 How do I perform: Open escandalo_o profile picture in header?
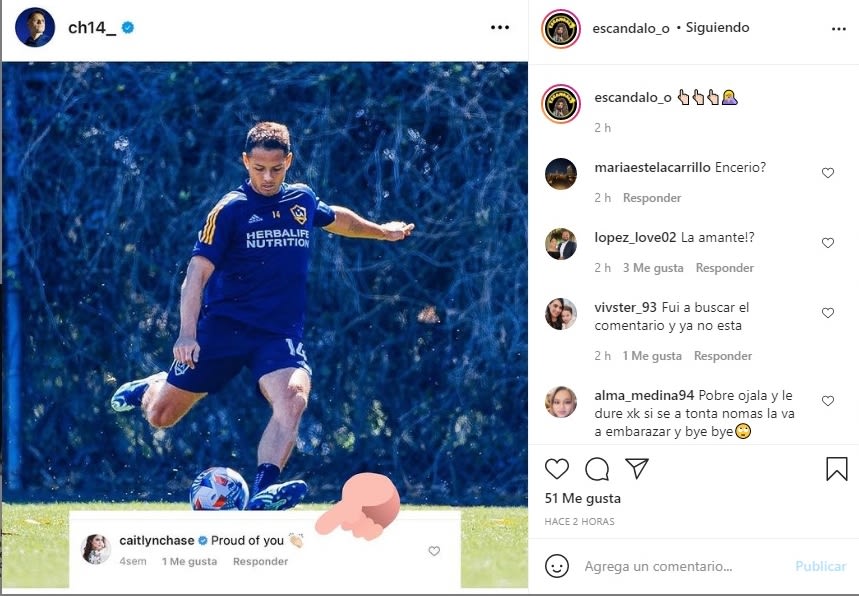[561, 29]
